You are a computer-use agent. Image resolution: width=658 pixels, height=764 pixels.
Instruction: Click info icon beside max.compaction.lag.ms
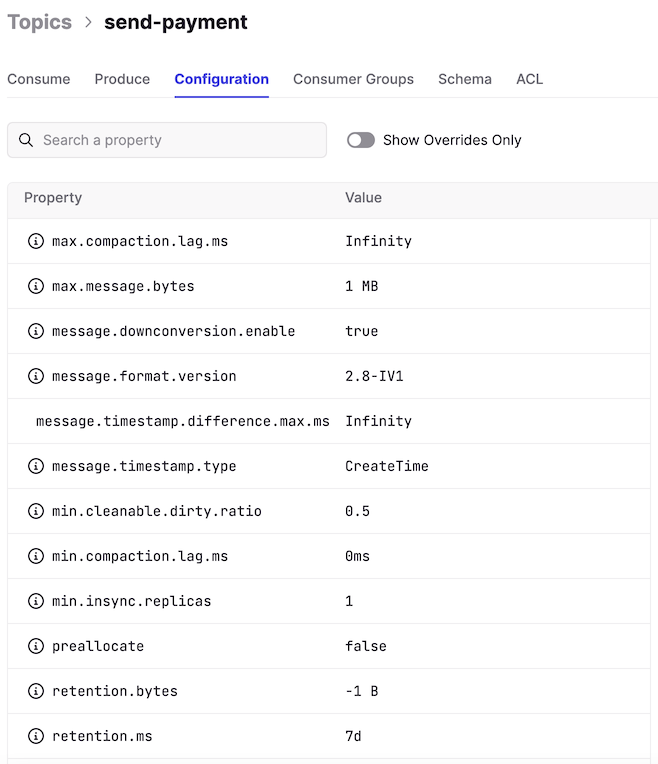[x=36, y=241]
